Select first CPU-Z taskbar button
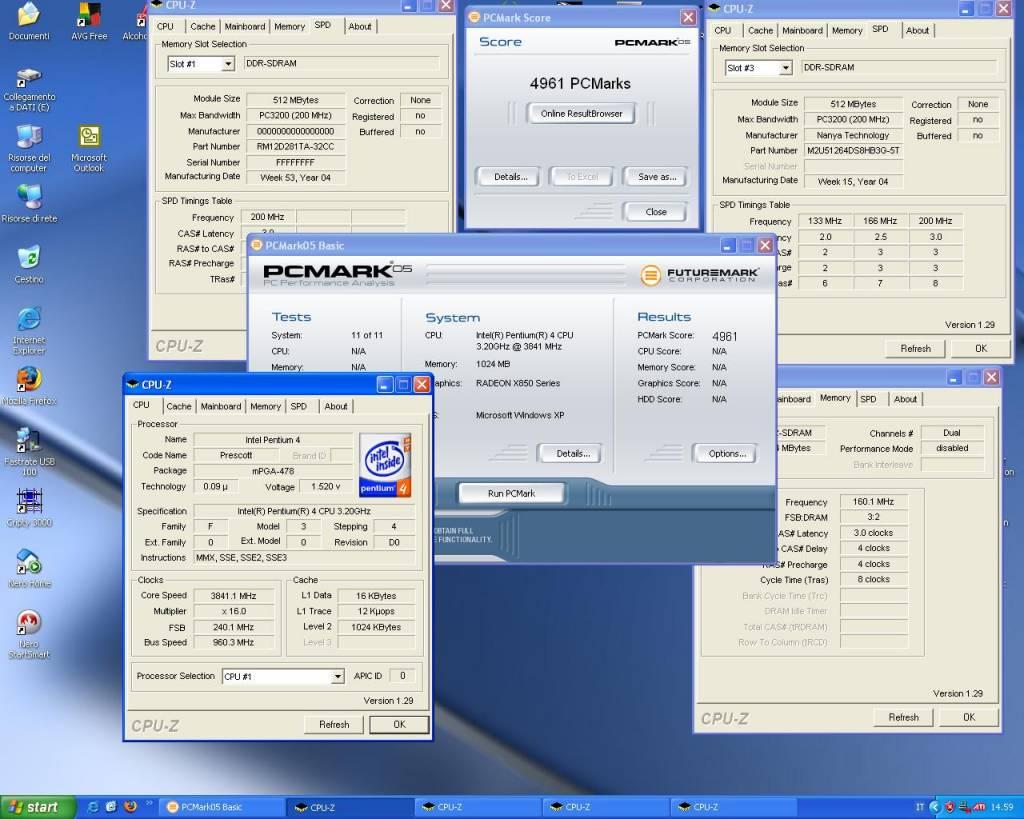This screenshot has width=1024, height=819. click(350, 807)
